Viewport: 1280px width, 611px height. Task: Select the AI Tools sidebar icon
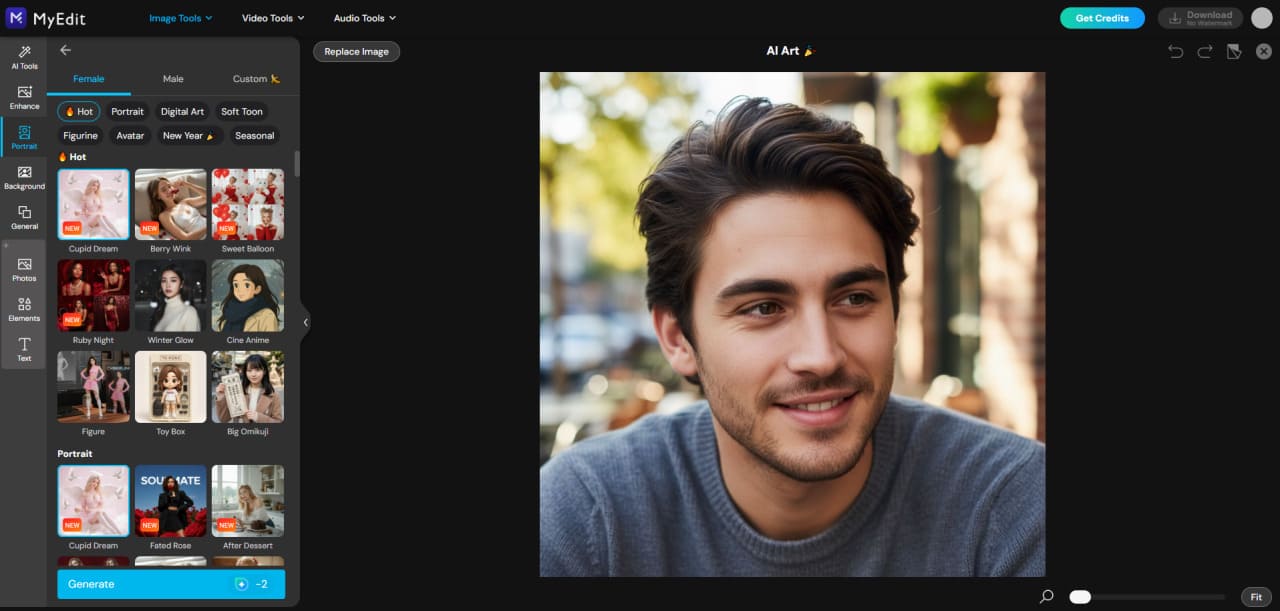click(x=24, y=56)
